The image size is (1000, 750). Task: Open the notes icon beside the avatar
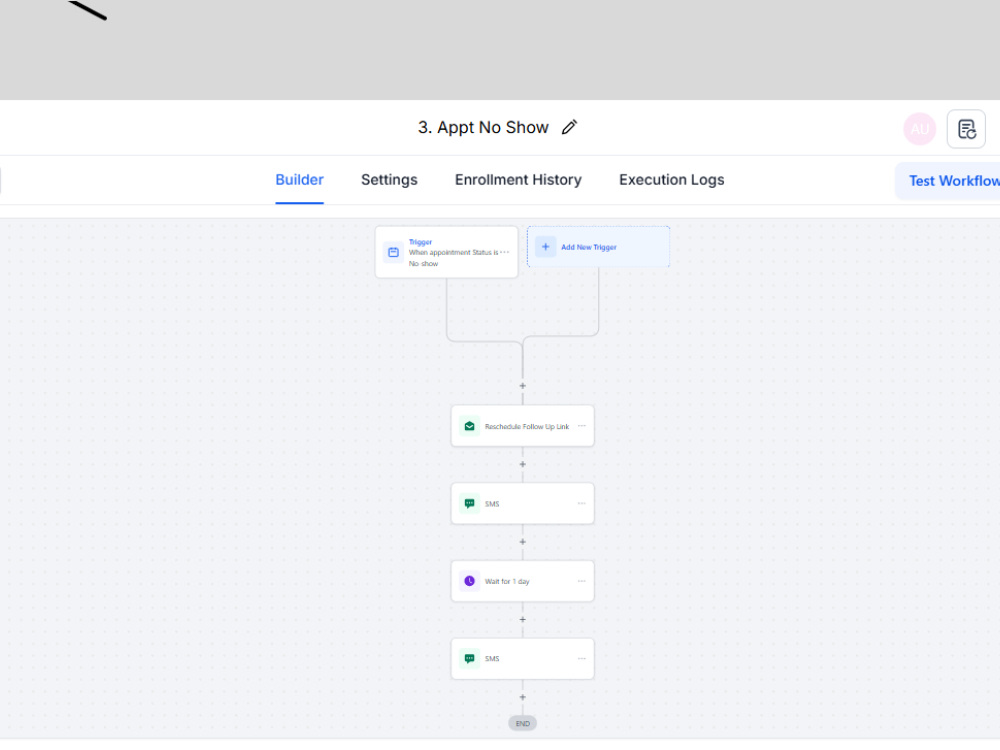click(x=966, y=129)
